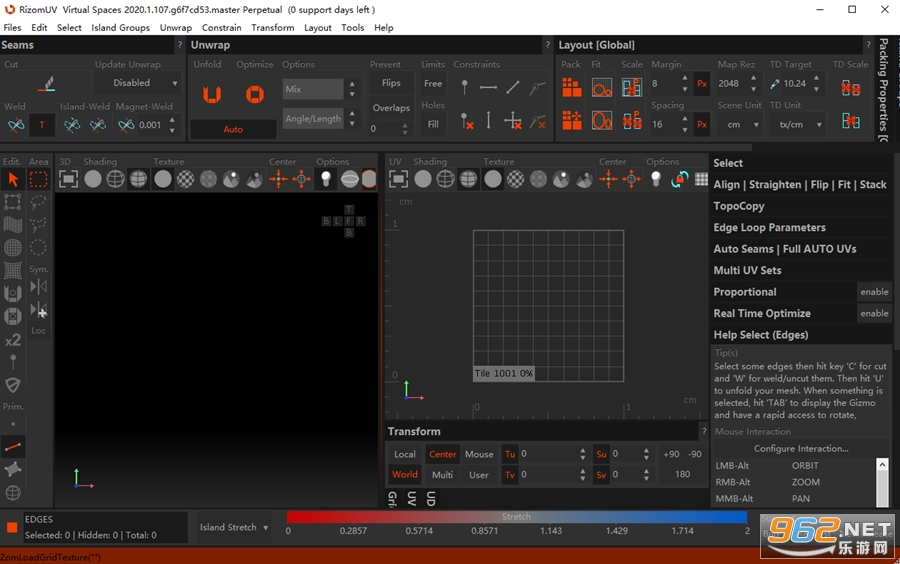The height and width of the screenshot is (564, 900).
Task: Open the Scene Unit cm dropdown
Action: pos(739,125)
